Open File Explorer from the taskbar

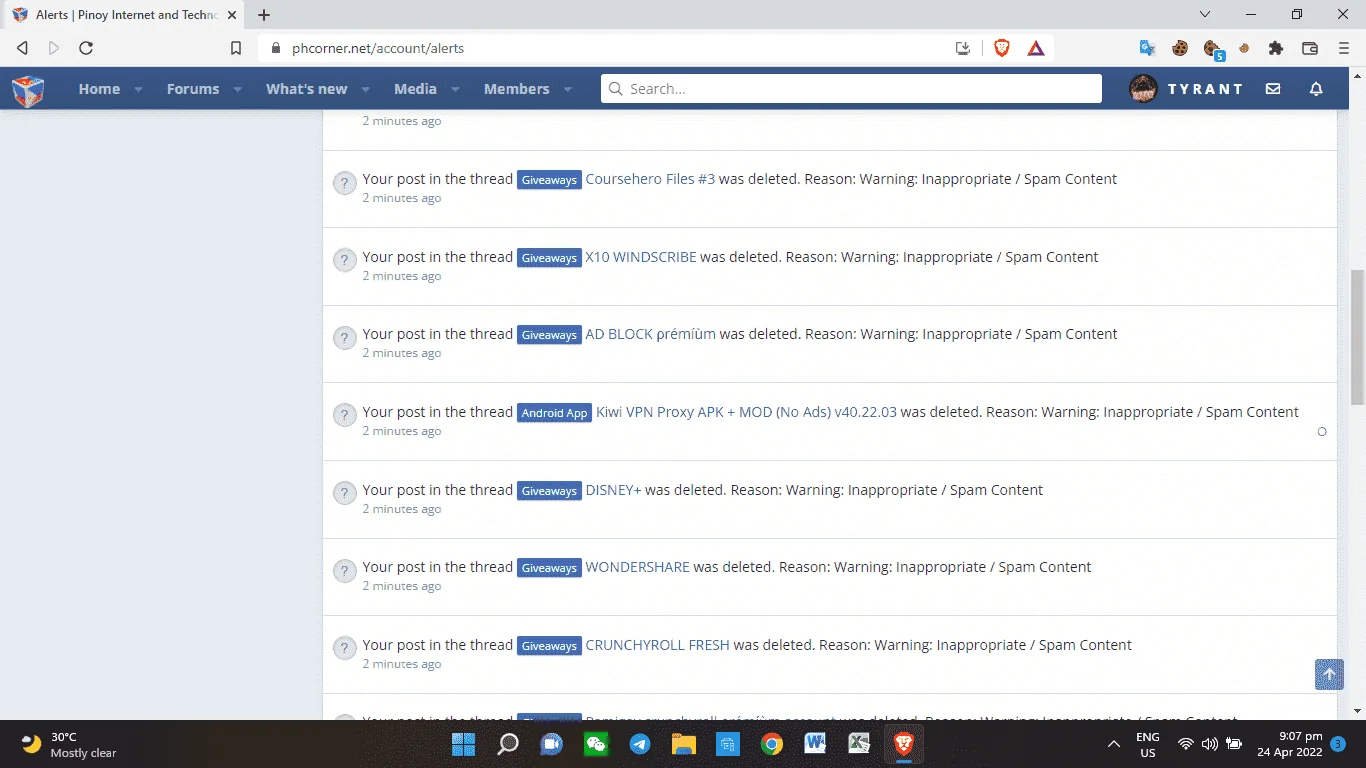point(683,744)
